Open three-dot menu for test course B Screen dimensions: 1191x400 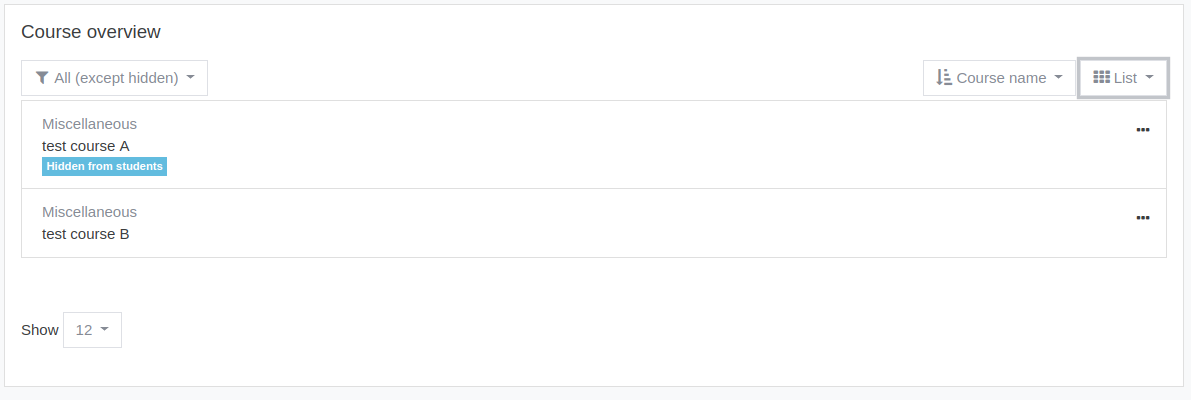point(1142,218)
